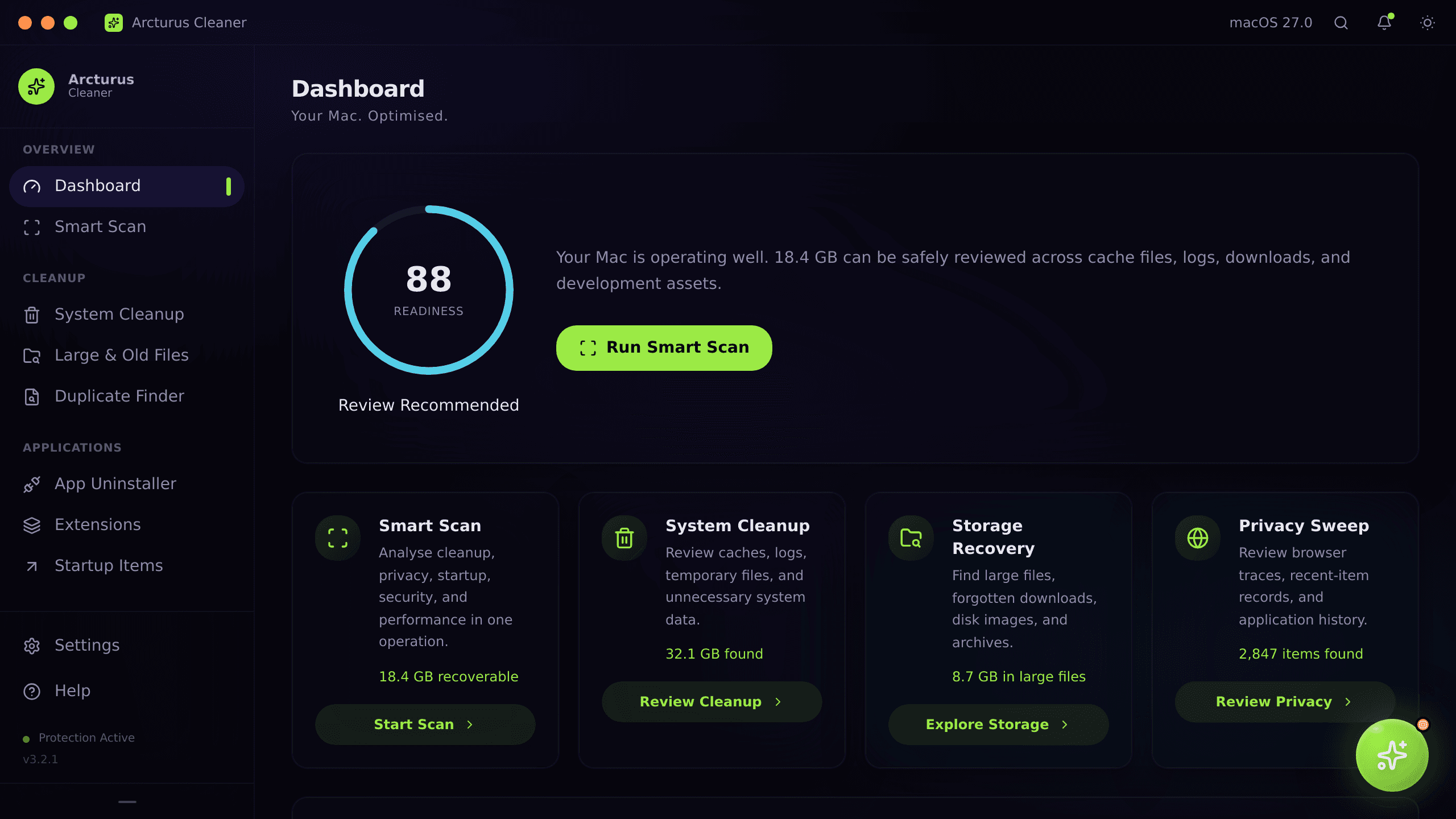This screenshot has width=1456, height=819.
Task: Open the search icon in title bar
Action: 1341,23
